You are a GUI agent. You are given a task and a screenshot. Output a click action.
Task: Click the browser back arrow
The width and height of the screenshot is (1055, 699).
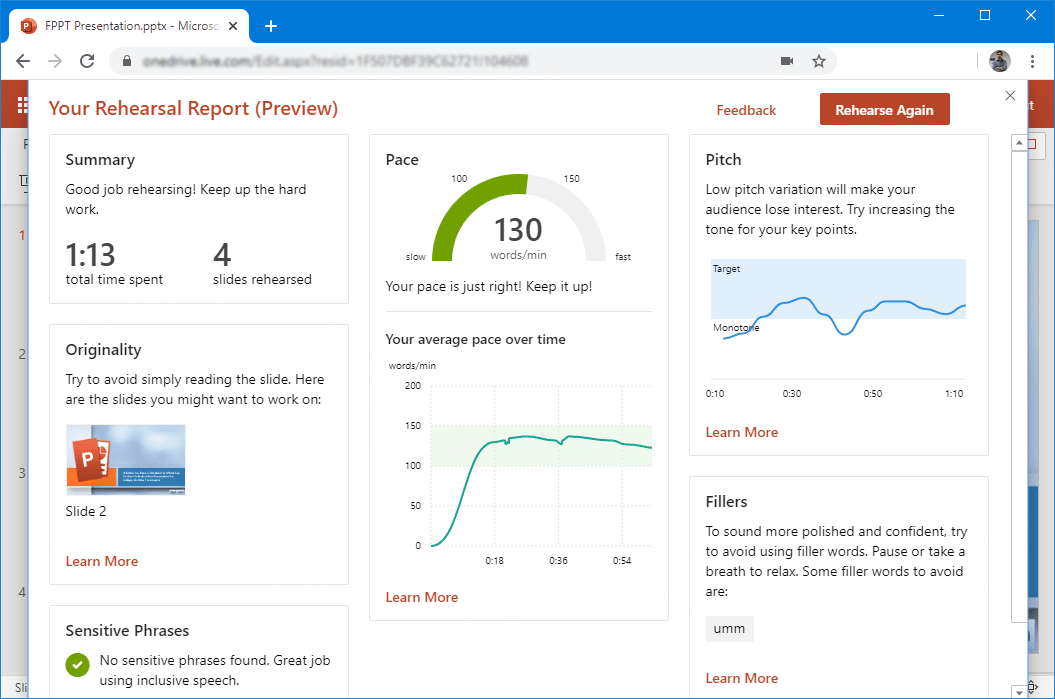coord(23,61)
